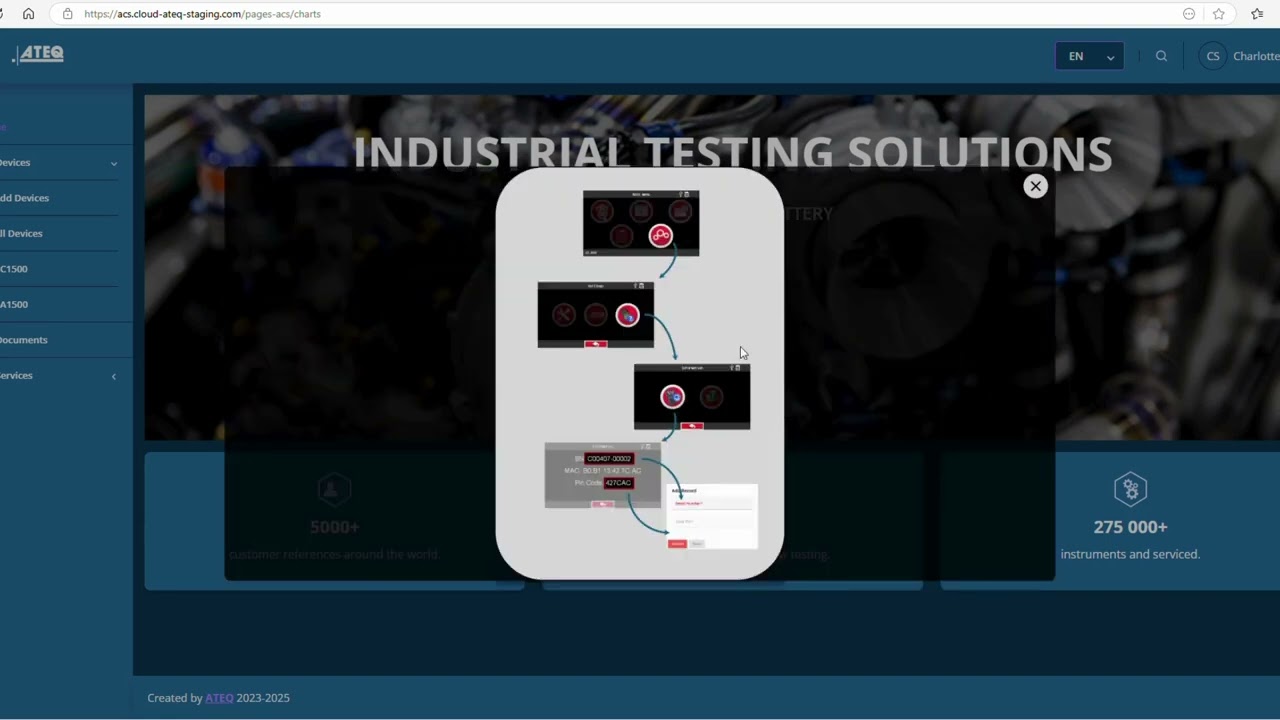1280x720 pixels.
Task: Click the 275 000+ statistic text
Action: [1130, 527]
